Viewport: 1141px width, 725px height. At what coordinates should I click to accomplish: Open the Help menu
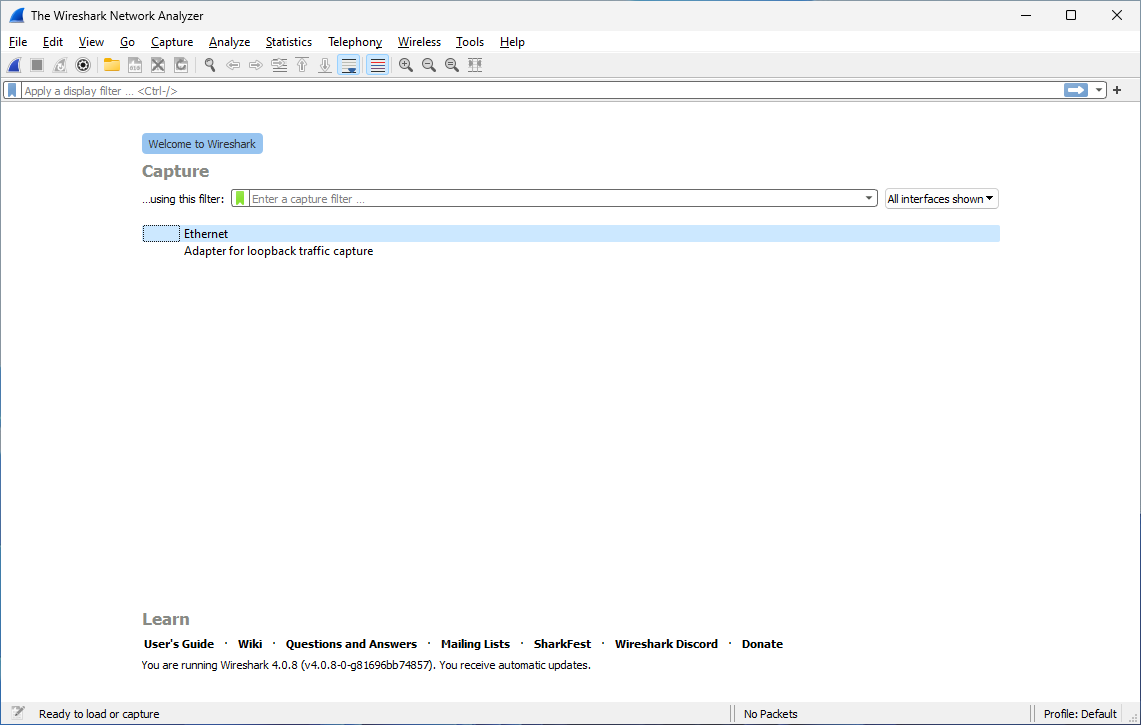pos(512,42)
